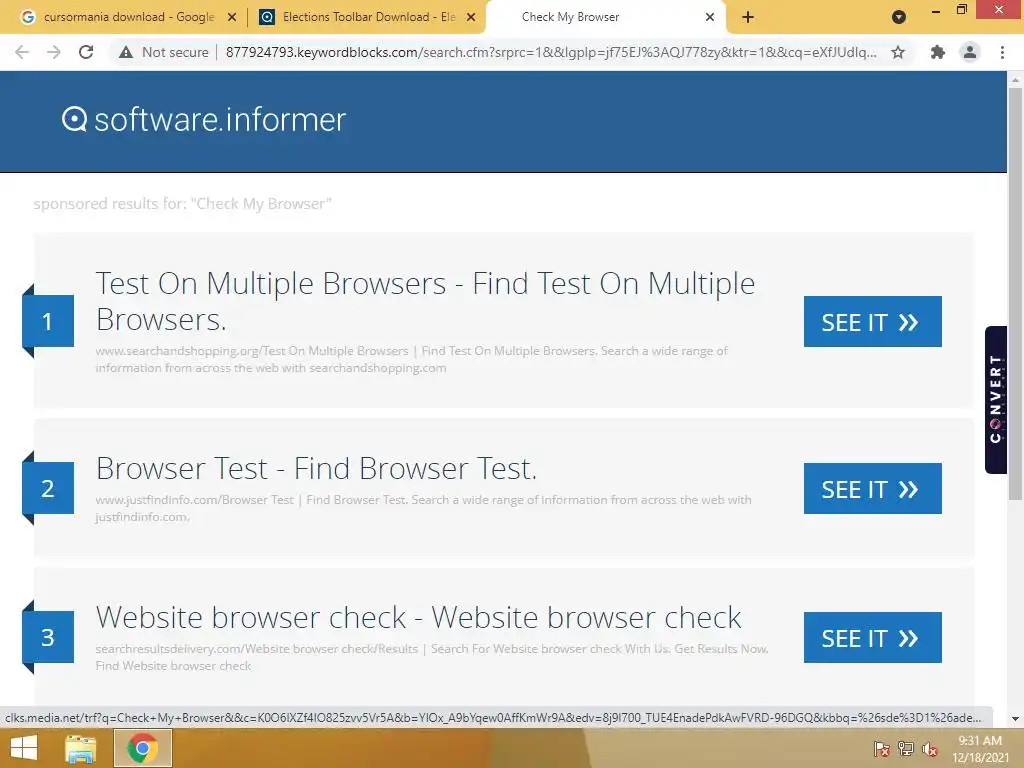Click the scrollbar up arrow
The height and width of the screenshot is (768, 1024).
pos(1015,80)
